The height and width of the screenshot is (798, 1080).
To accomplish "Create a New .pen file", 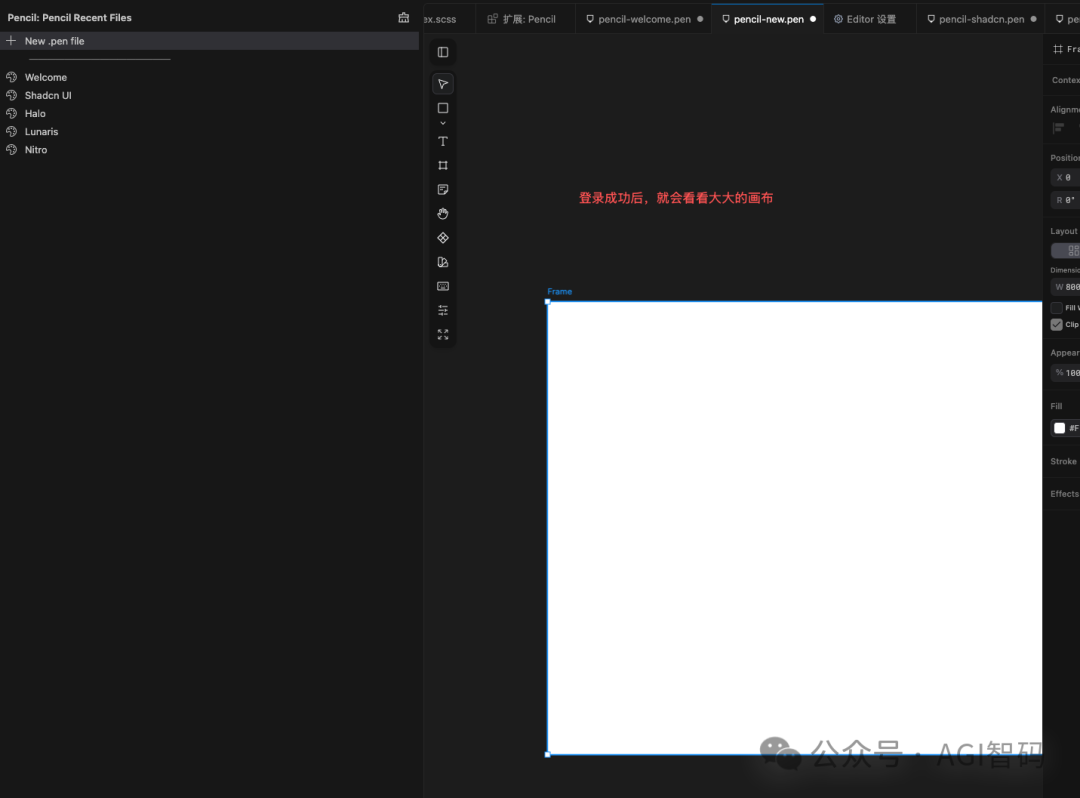I will [209, 41].
